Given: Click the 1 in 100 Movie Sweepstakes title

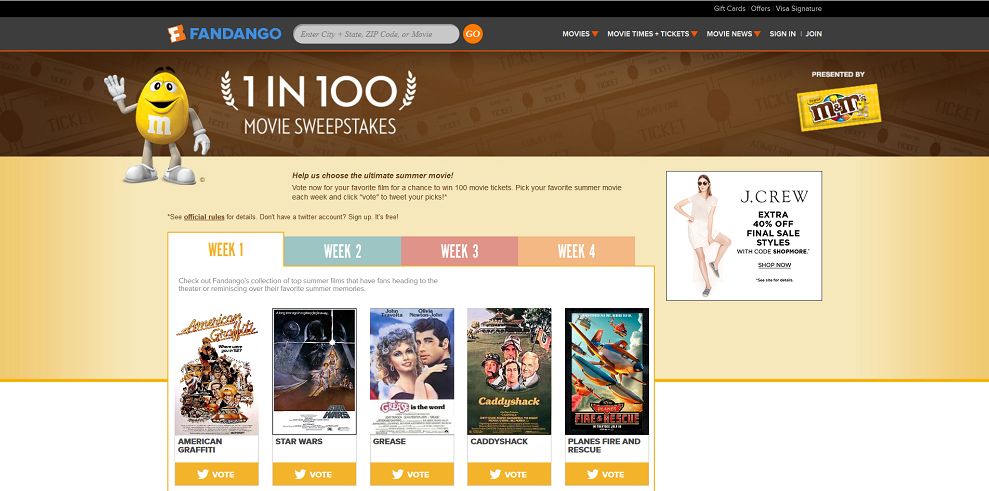Looking at the screenshot, I should point(319,103).
